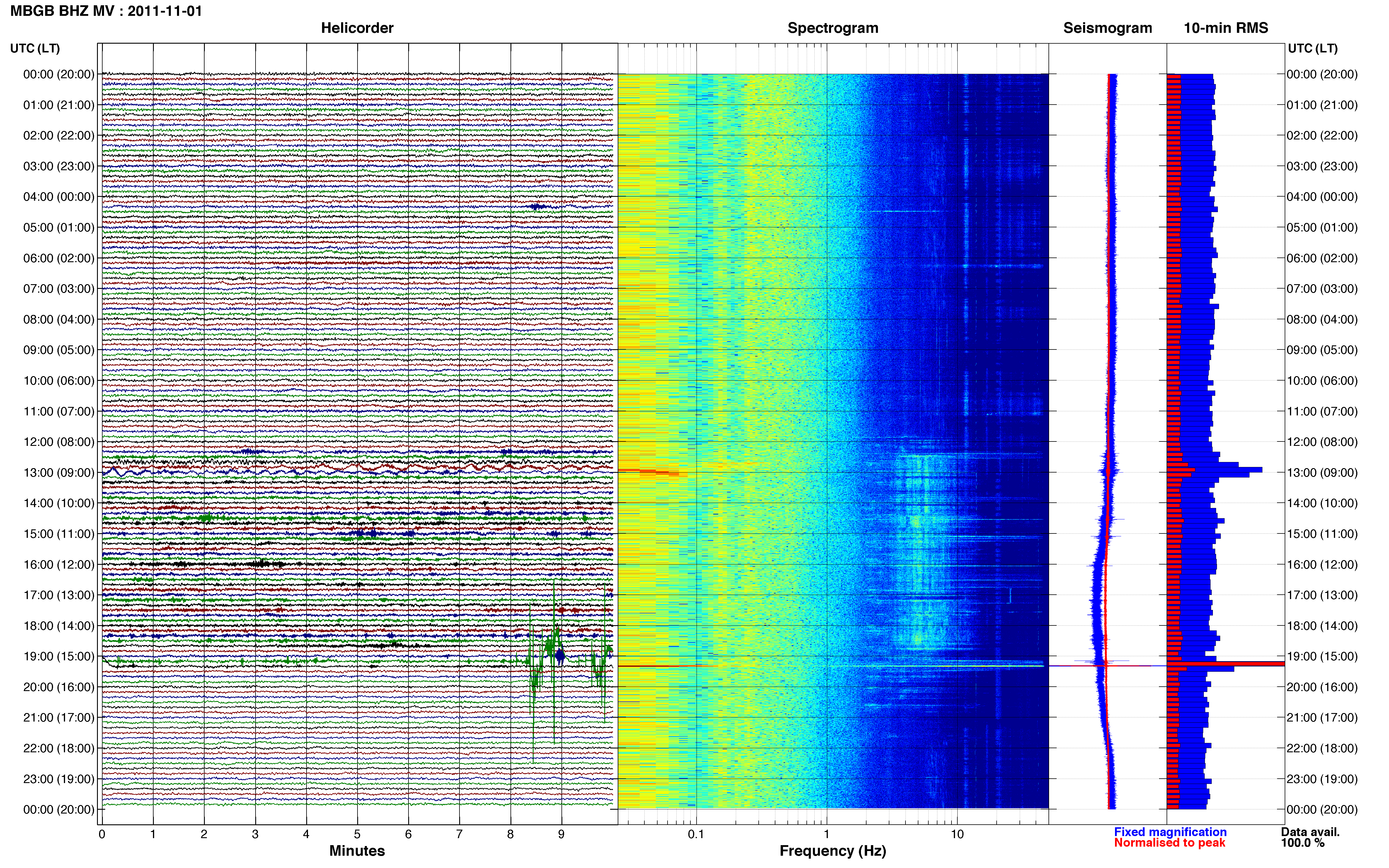Click left-axis time label '15:00 (11:00)'
This screenshot has width=1389, height=868.
tap(59, 534)
